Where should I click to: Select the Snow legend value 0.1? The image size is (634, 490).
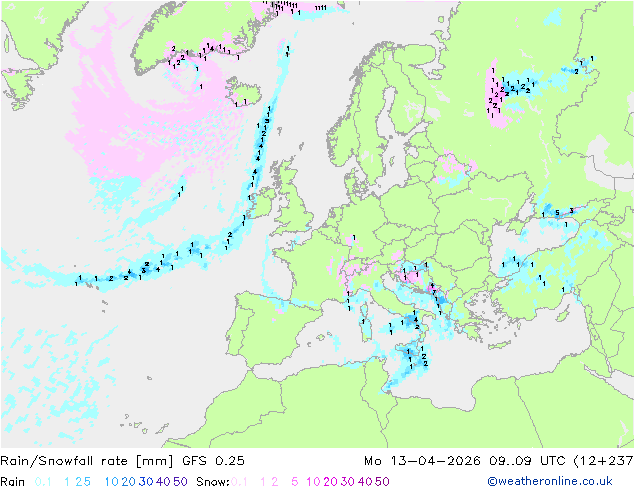pos(239,482)
